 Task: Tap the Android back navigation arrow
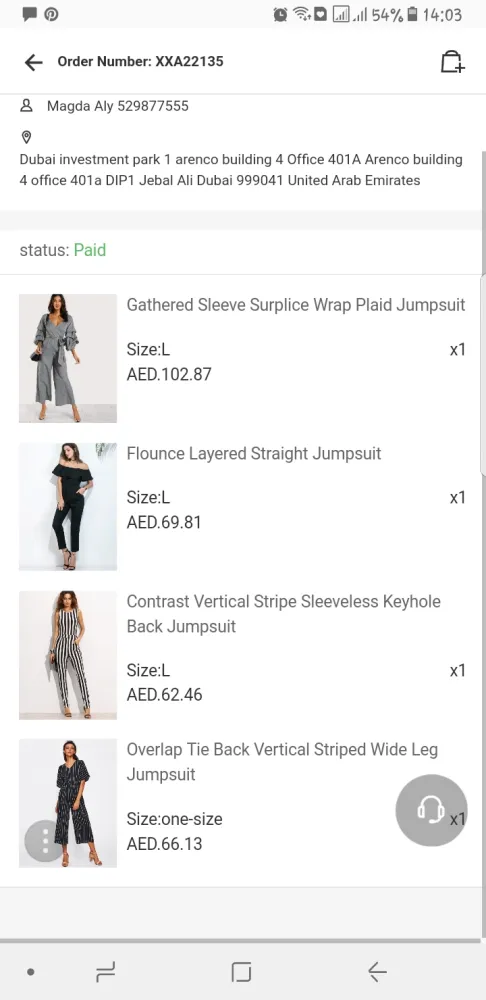tap(378, 972)
